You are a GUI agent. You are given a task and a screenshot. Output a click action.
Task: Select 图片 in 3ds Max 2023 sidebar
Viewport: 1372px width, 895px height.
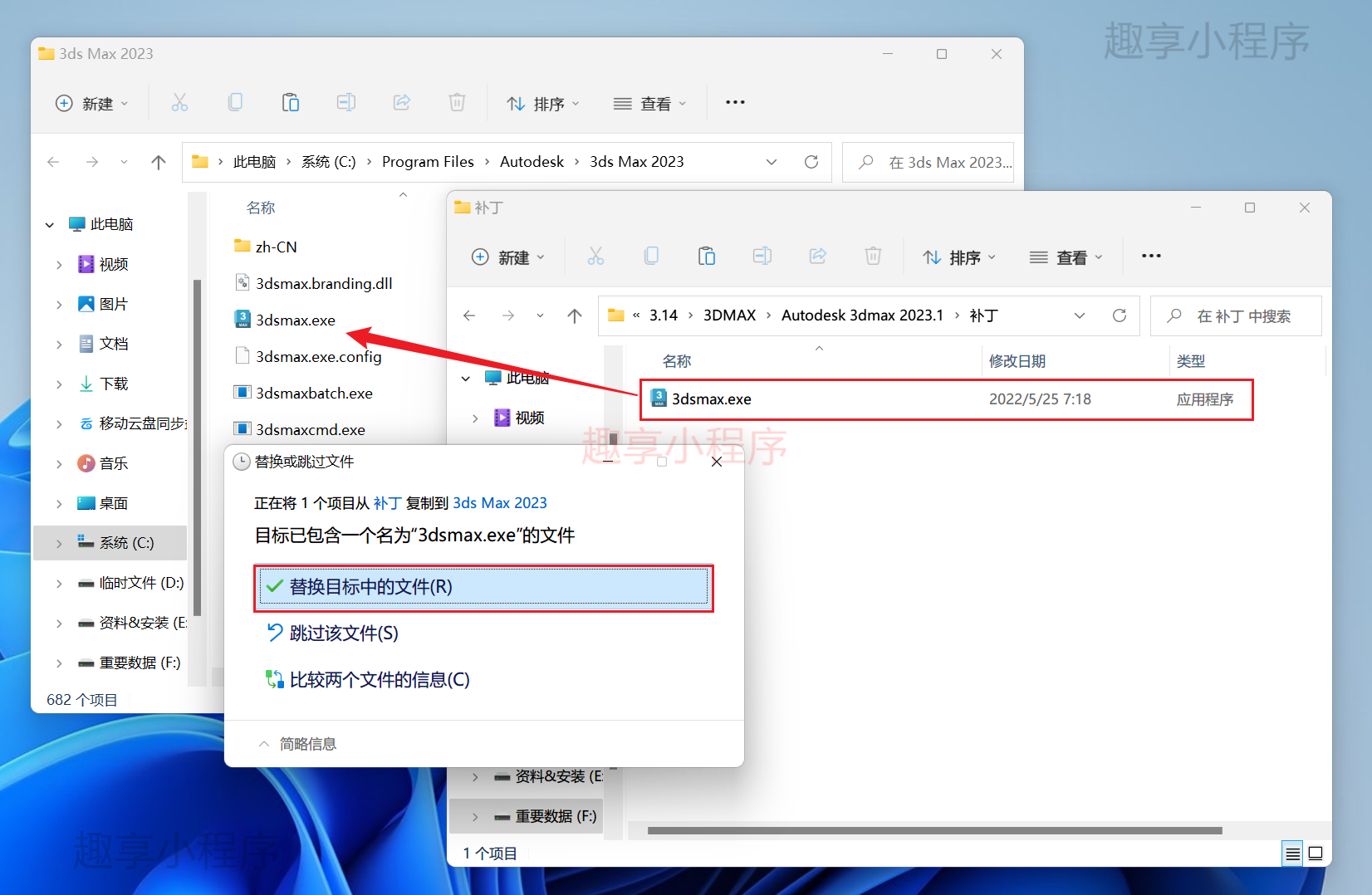point(114,304)
